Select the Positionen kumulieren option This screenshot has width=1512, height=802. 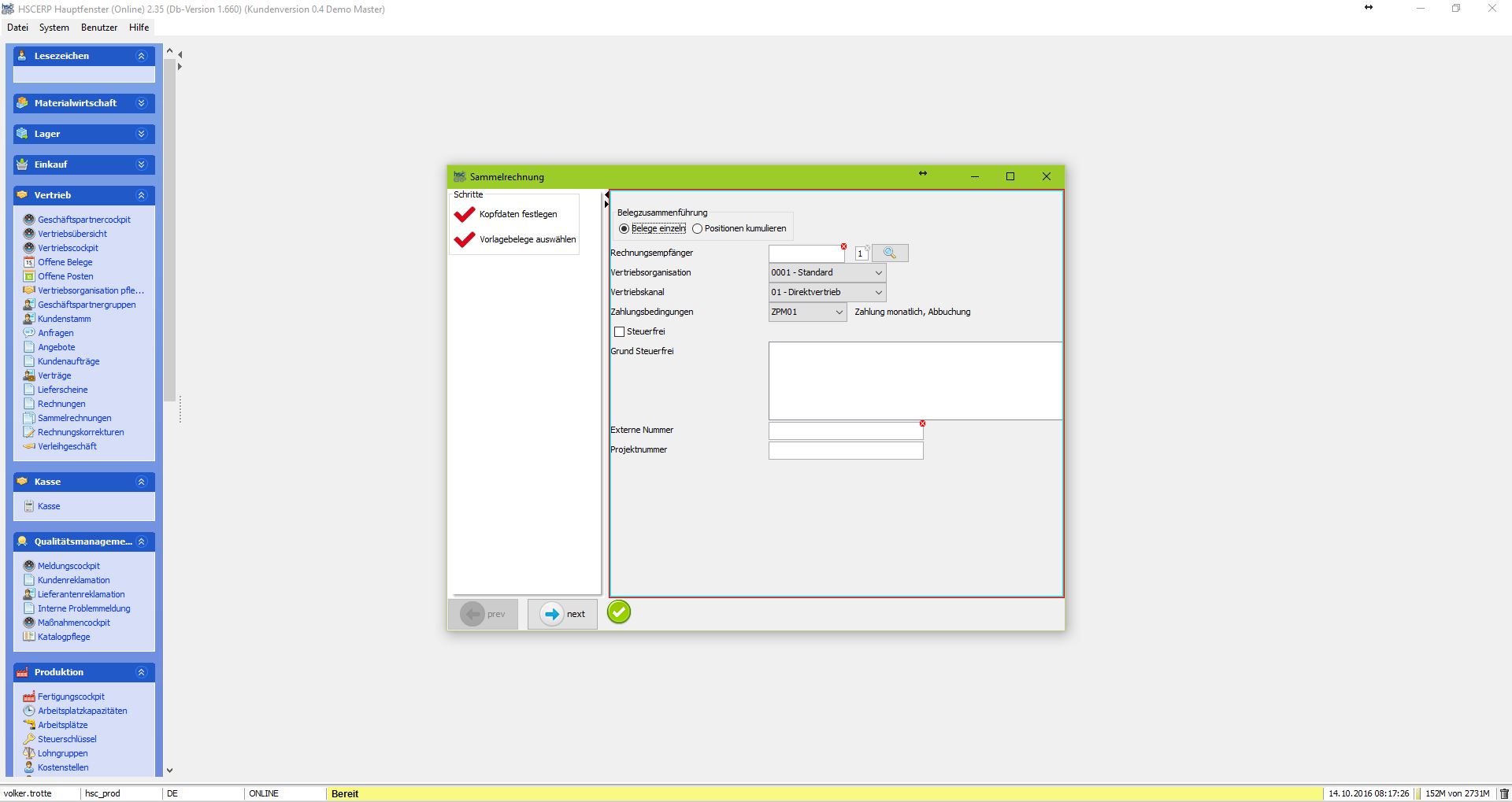point(698,228)
